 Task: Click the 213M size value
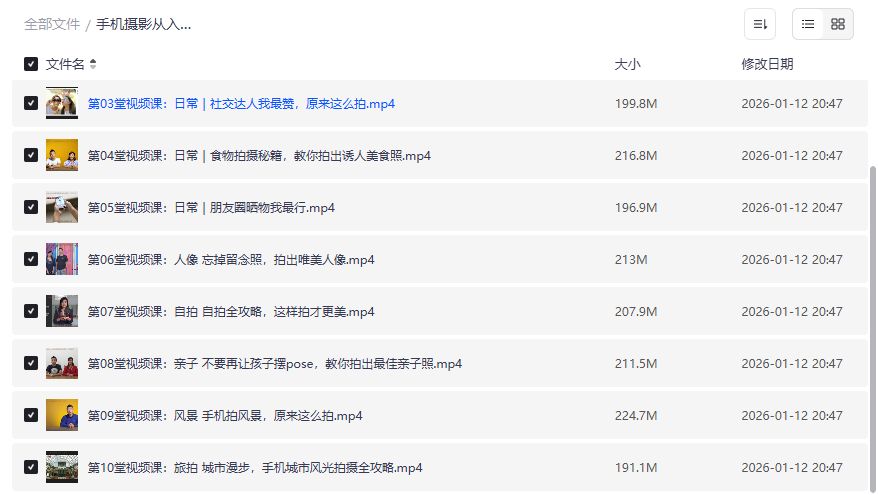[631, 260]
